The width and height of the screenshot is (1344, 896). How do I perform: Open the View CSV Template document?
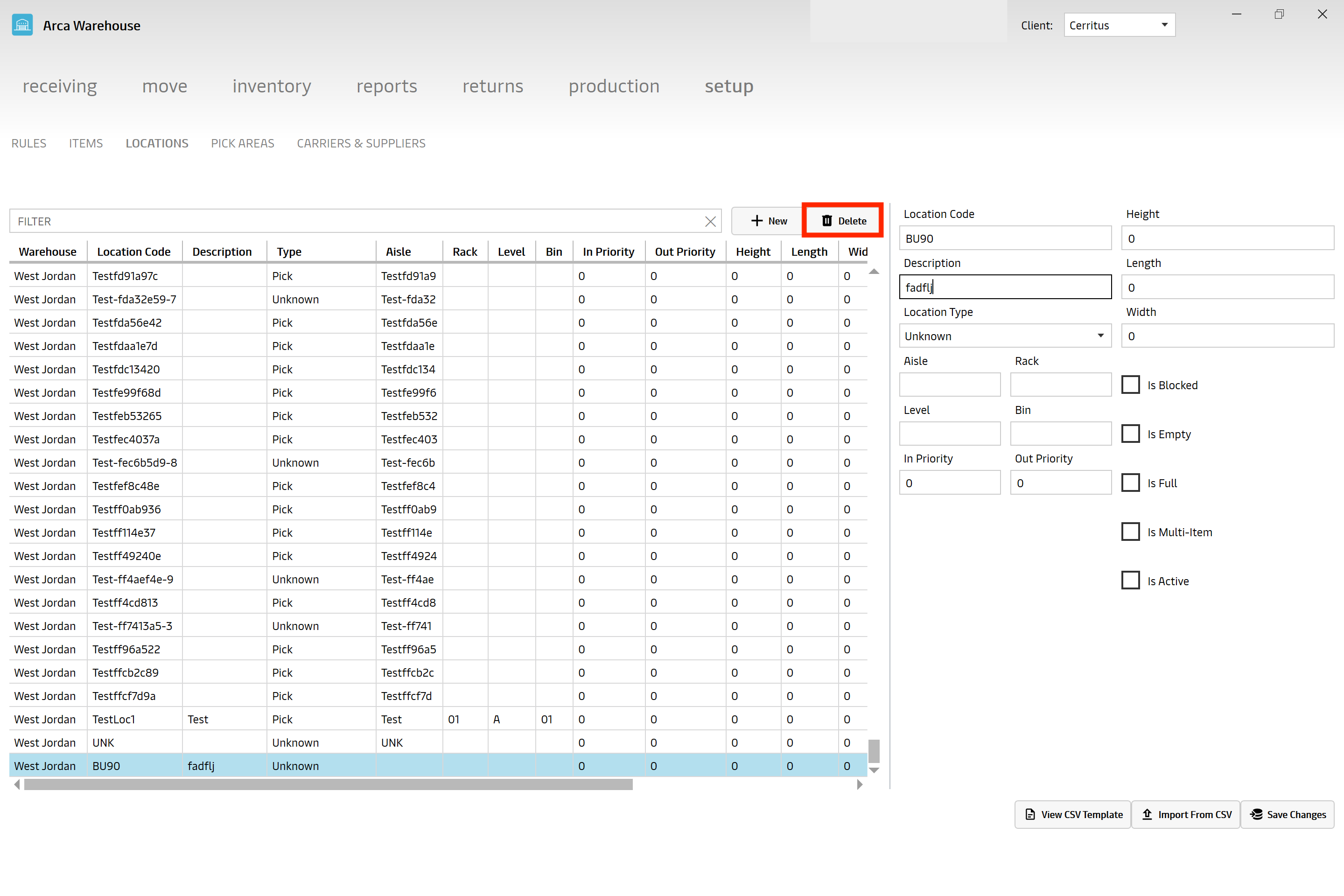1072,814
